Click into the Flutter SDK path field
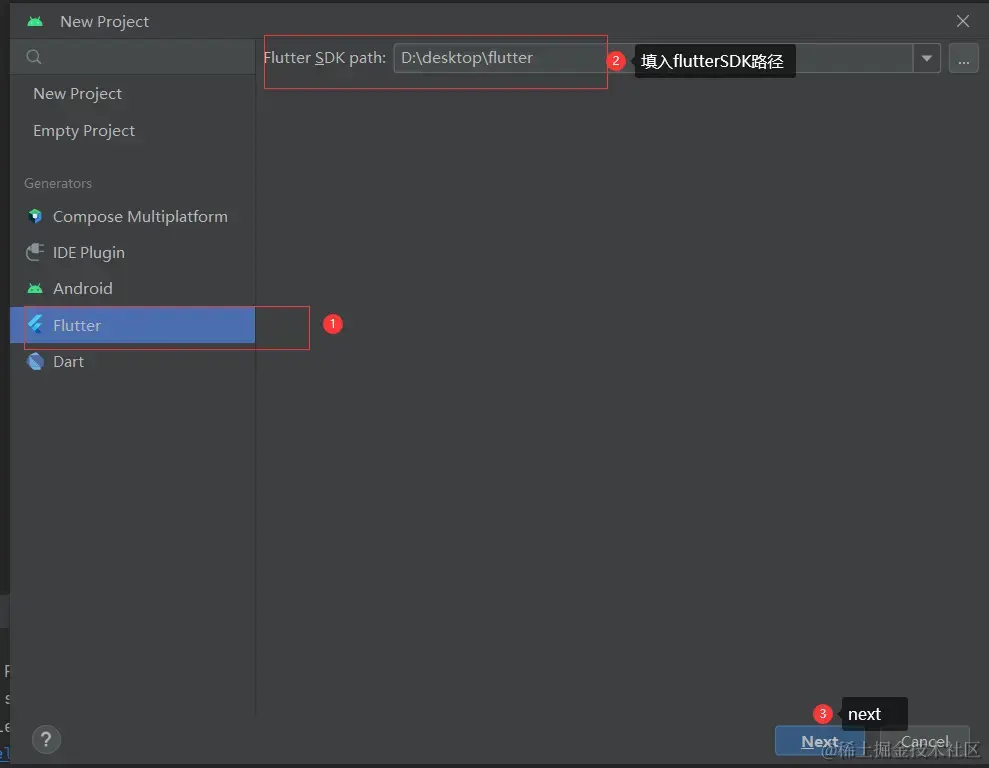 653,58
